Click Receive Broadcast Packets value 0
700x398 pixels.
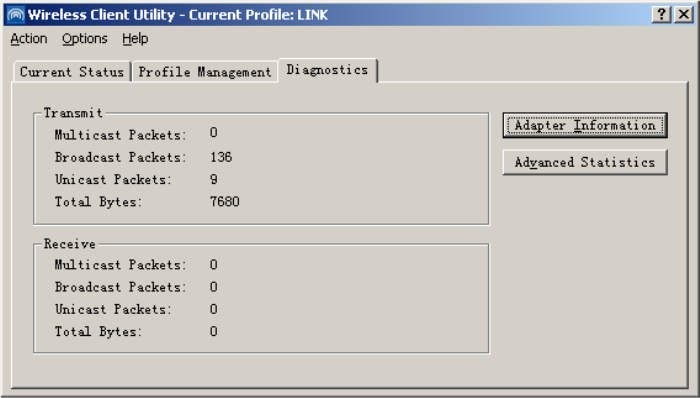pyautogui.click(x=214, y=287)
